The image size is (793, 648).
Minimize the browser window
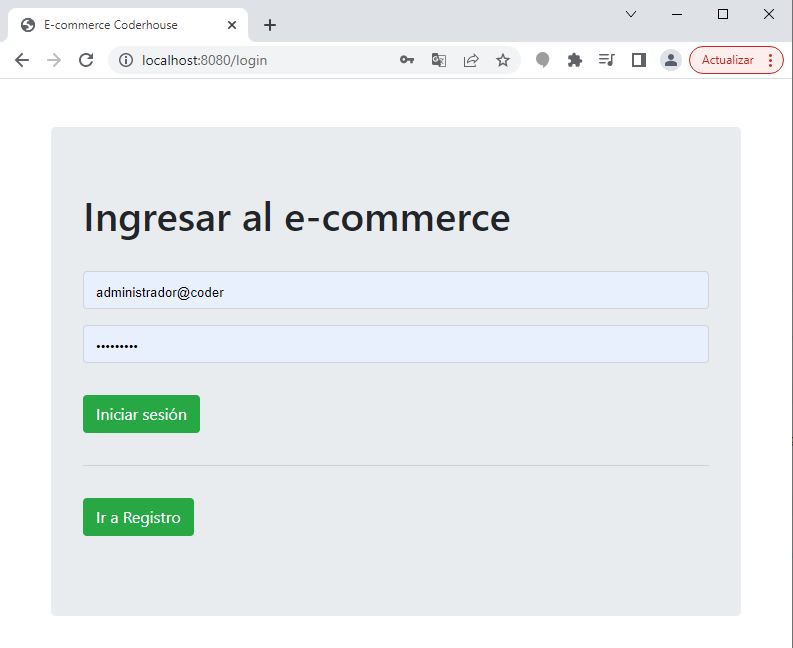coord(677,14)
